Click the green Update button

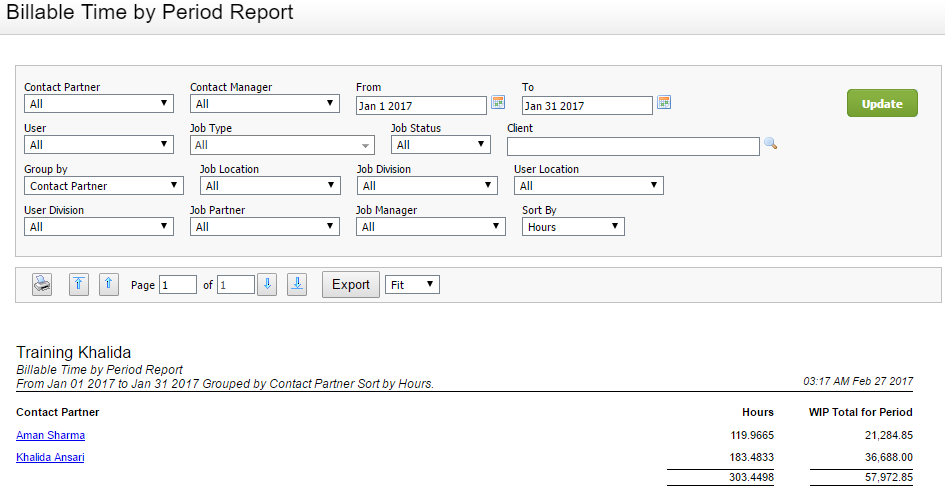pos(882,103)
